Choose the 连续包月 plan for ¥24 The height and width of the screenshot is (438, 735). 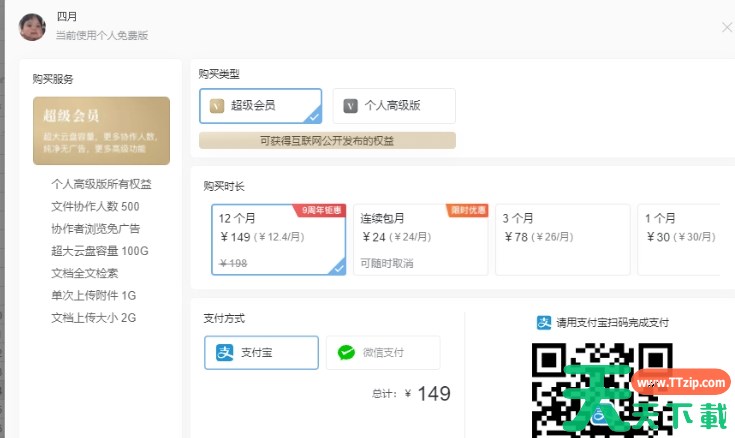420,240
